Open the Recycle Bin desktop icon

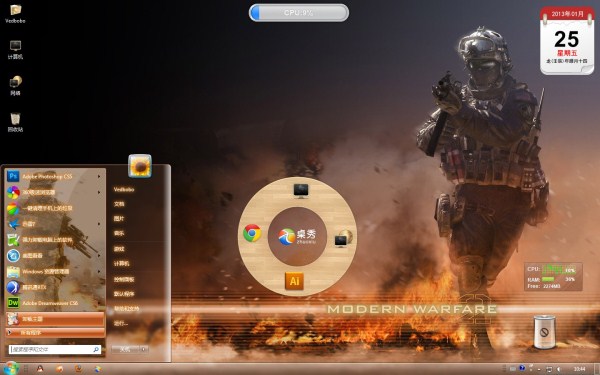[15, 122]
